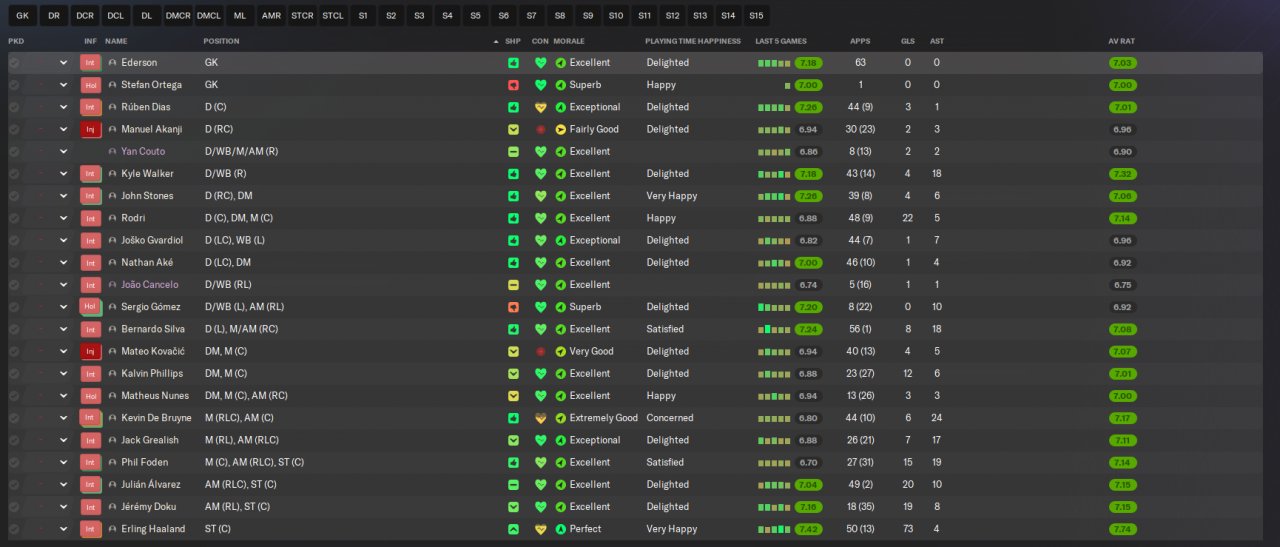Select the STCL position tab
The width and height of the screenshot is (1280, 547).
tap(333, 16)
